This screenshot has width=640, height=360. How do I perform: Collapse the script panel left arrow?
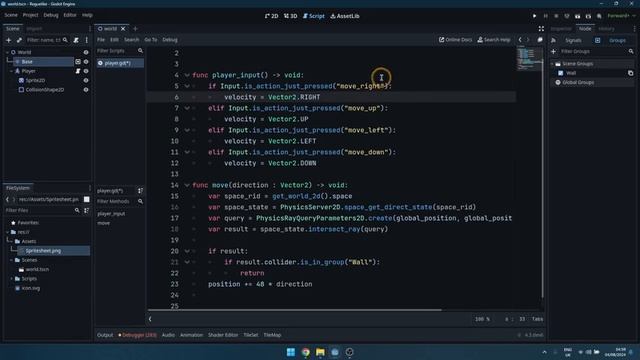[x=150, y=319]
